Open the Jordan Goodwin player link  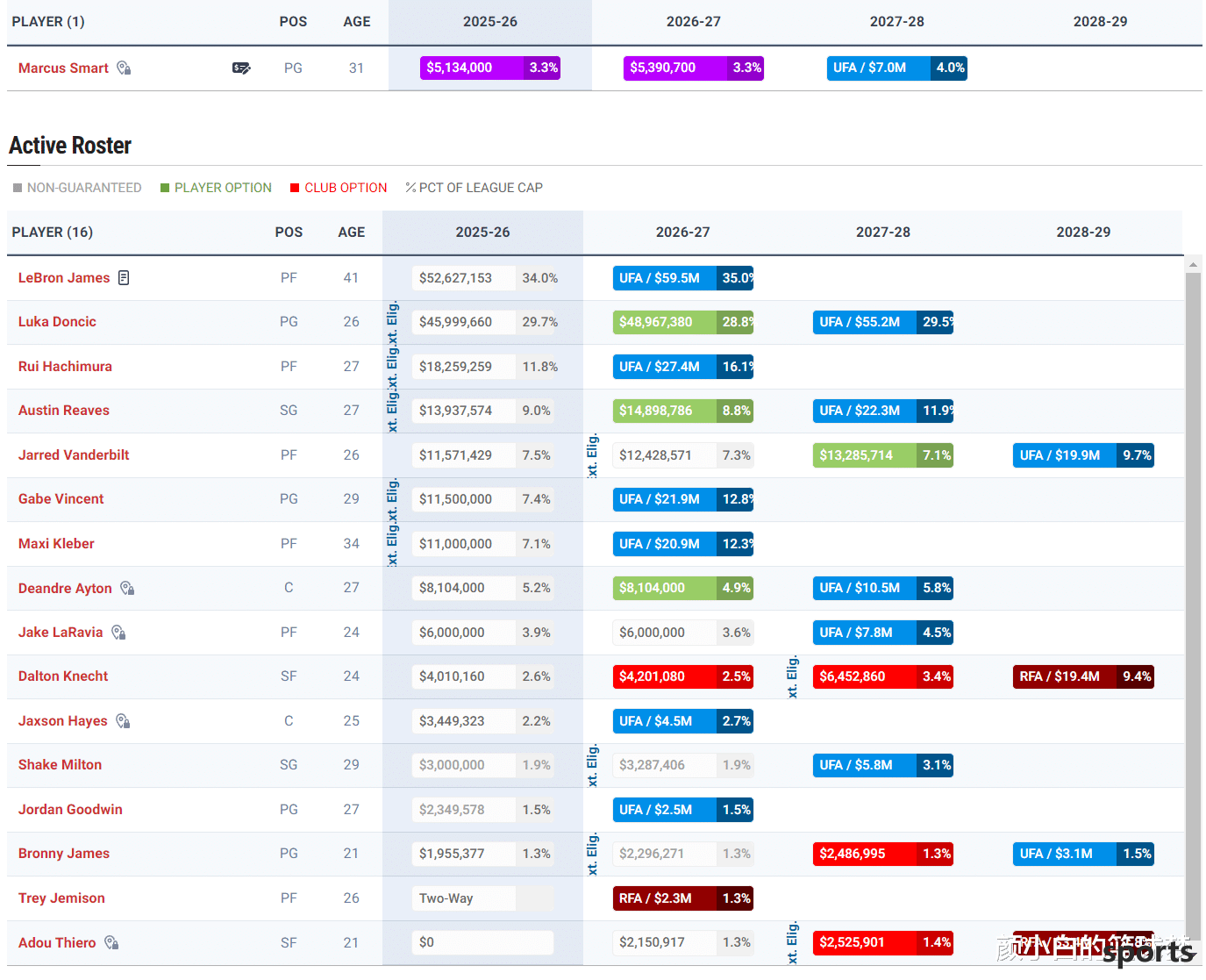[70, 809]
